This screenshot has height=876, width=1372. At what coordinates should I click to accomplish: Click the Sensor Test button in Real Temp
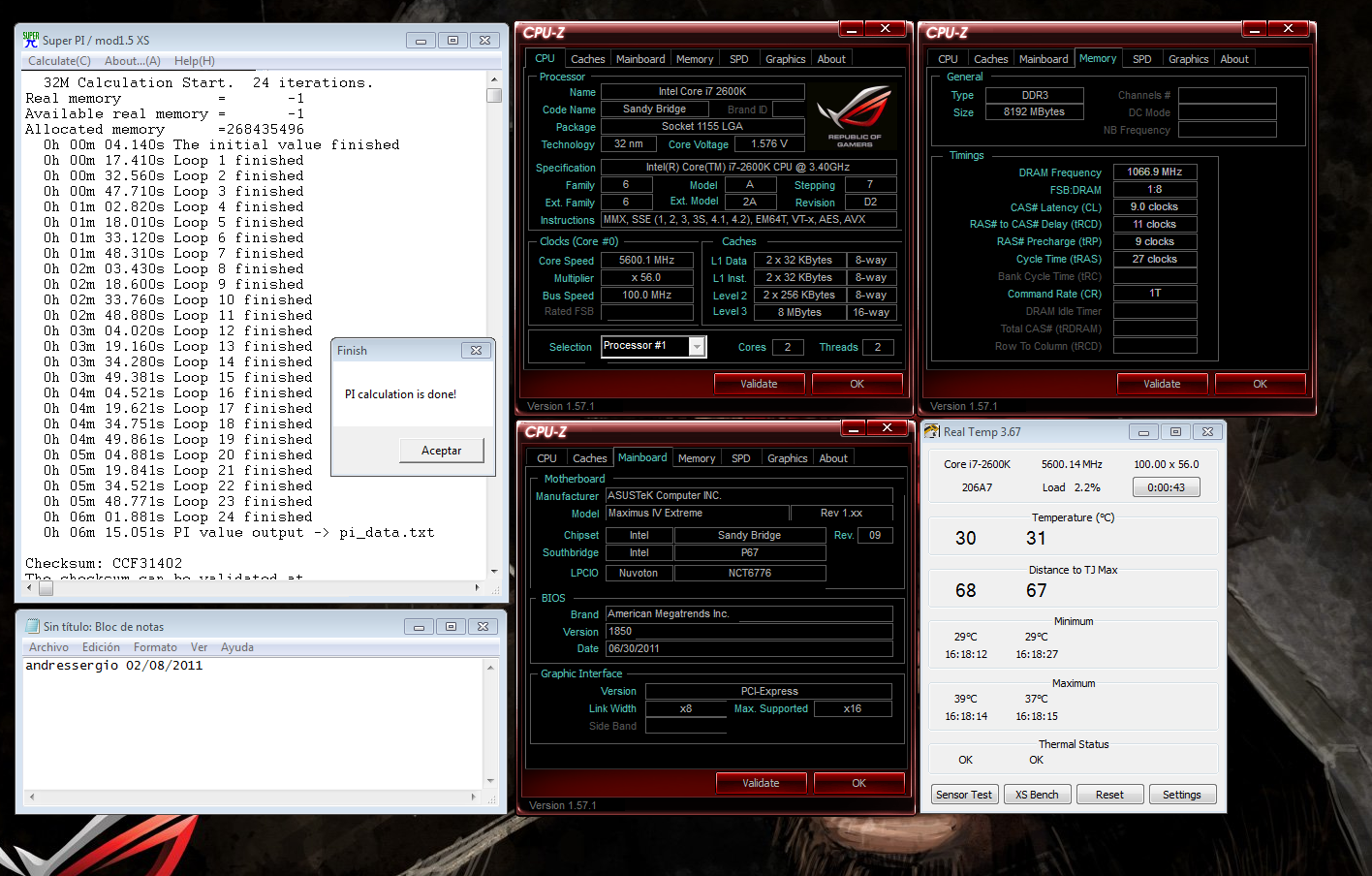(964, 795)
